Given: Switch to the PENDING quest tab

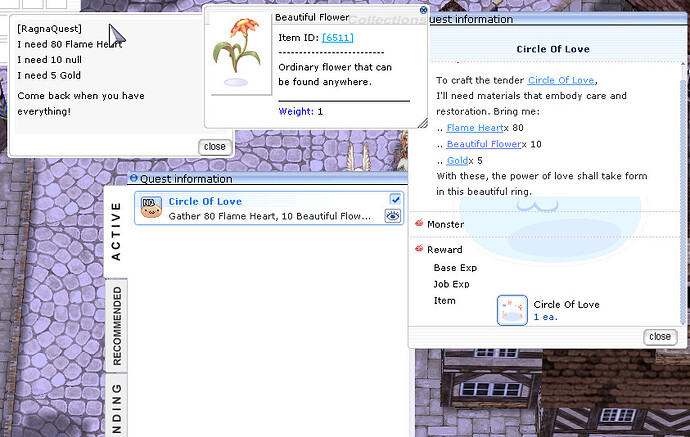Looking at the screenshot, I should [117, 405].
